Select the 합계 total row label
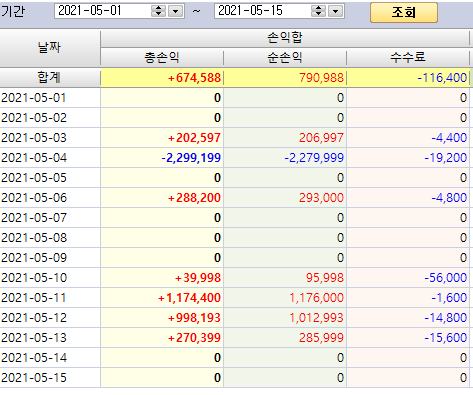This screenshot has height=395, width=473. click(x=50, y=78)
